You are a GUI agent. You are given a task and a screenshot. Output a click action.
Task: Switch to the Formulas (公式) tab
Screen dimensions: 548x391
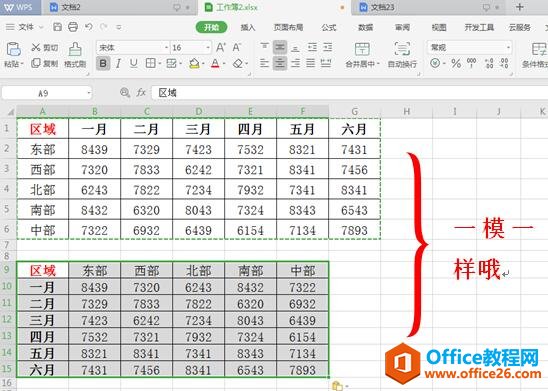329,27
